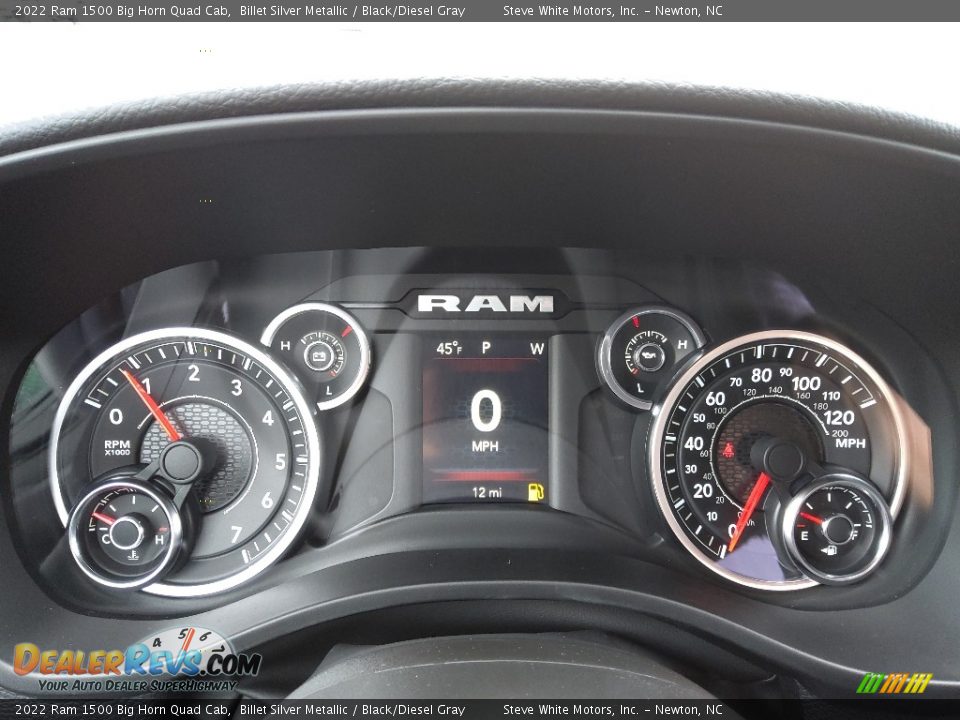Click the fuel pump gauge symbol

pyautogui.click(x=831, y=550)
